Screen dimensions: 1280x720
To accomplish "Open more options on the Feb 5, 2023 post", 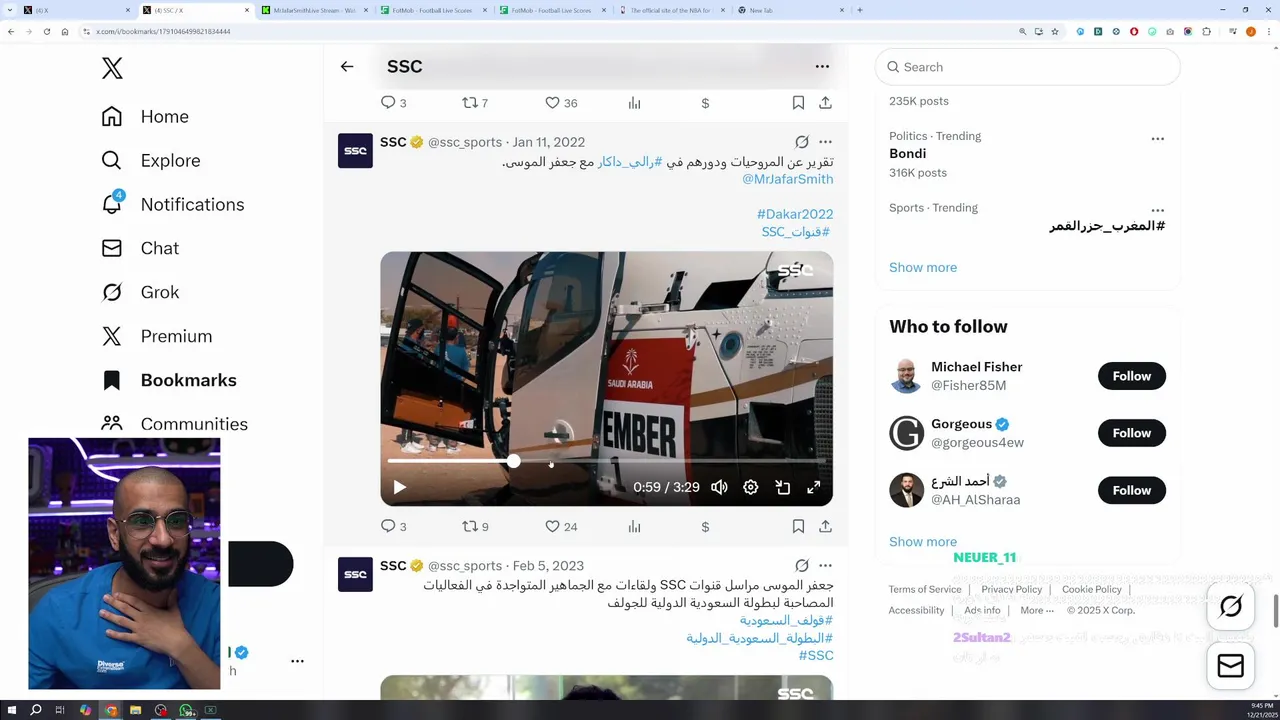I will 825,566.
